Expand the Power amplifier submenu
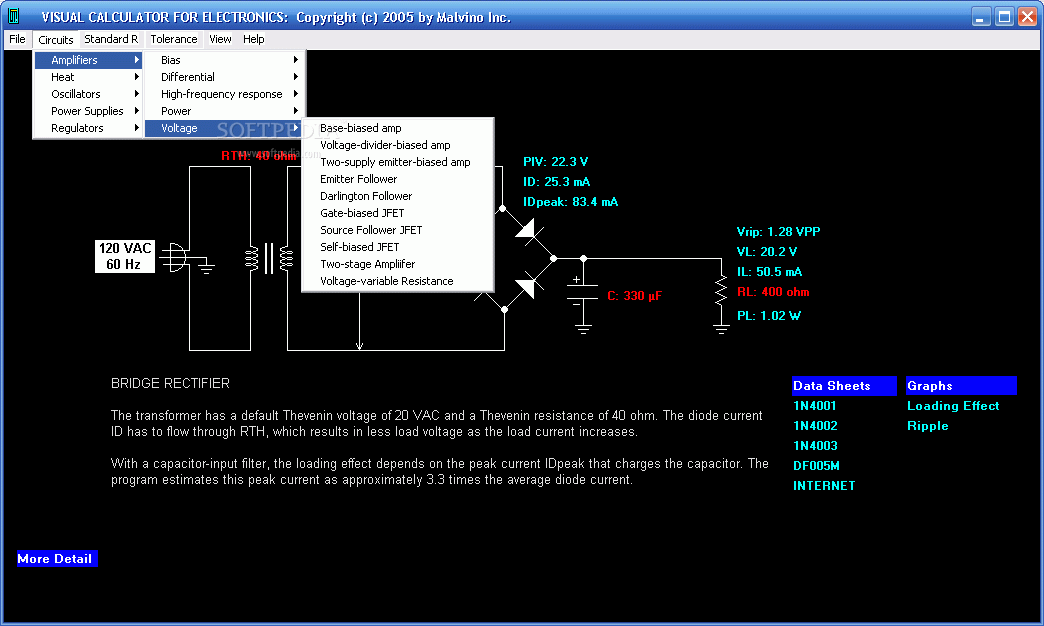Image resolution: width=1044 pixels, height=626 pixels. pos(224,111)
